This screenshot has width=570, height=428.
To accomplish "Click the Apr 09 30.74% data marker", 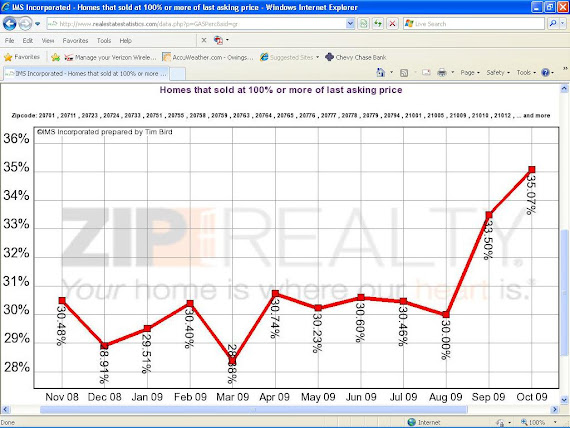I will point(276,293).
